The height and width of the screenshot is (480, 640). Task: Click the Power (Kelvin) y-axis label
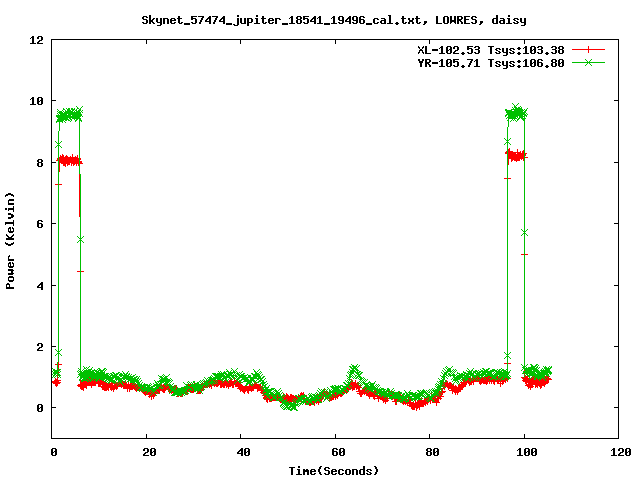pos(10,241)
